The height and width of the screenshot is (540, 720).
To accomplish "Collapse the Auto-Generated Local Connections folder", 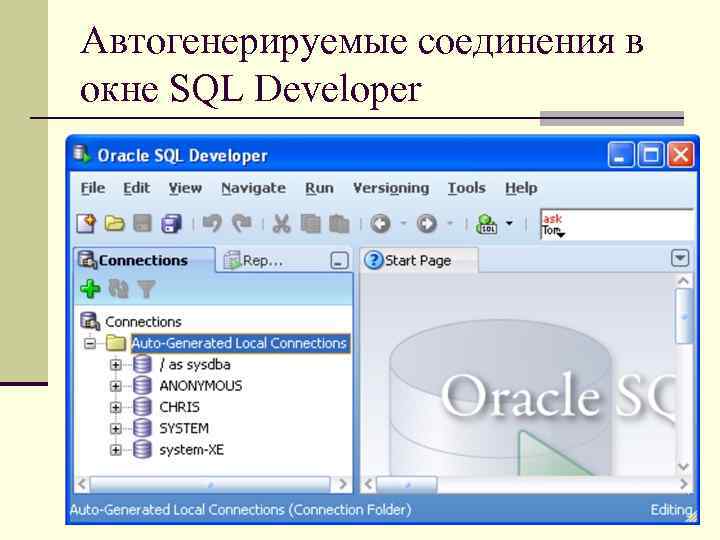I will (x=90, y=343).
